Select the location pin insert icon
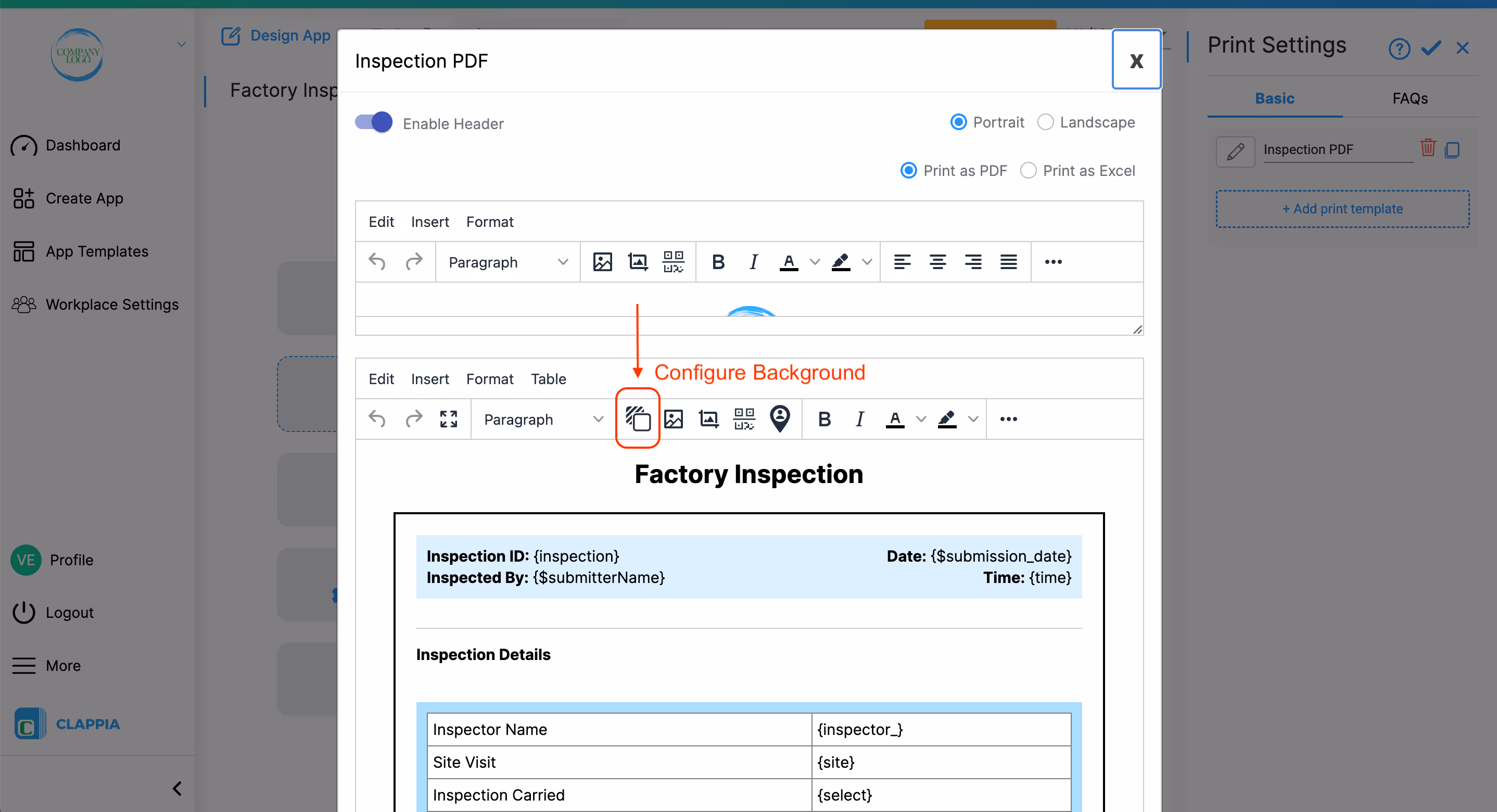This screenshot has height=812, width=1497. point(780,418)
